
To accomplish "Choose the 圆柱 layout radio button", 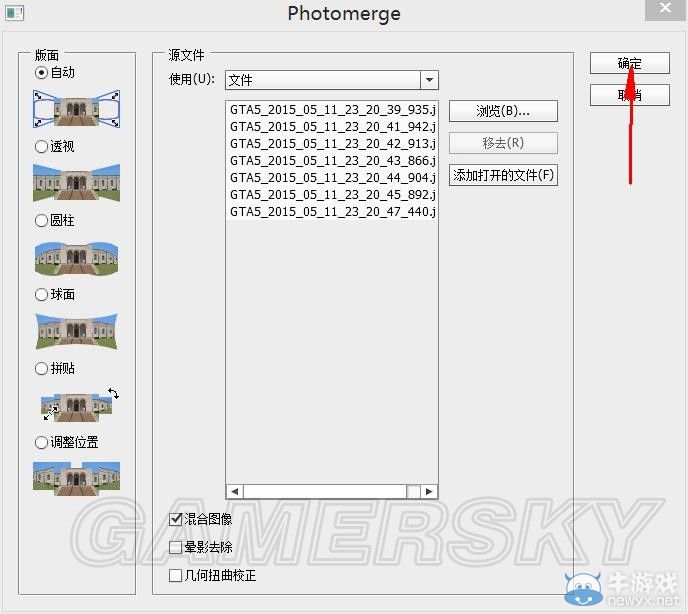I will (41, 221).
